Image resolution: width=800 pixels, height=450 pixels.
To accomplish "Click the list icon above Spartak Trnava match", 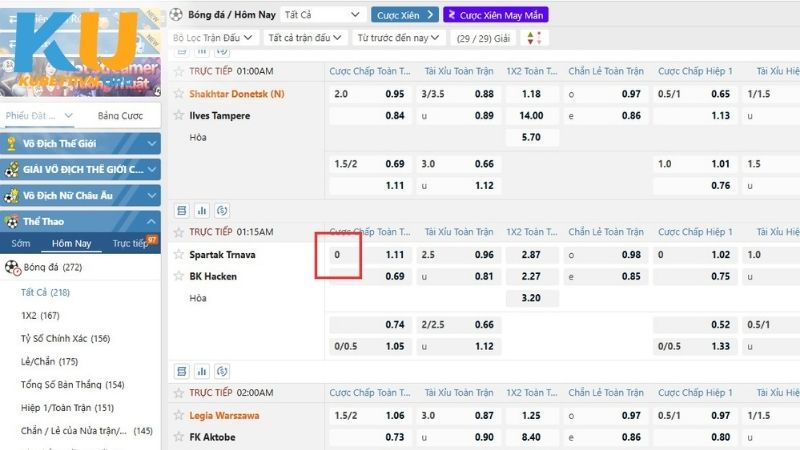I will [x=182, y=211].
